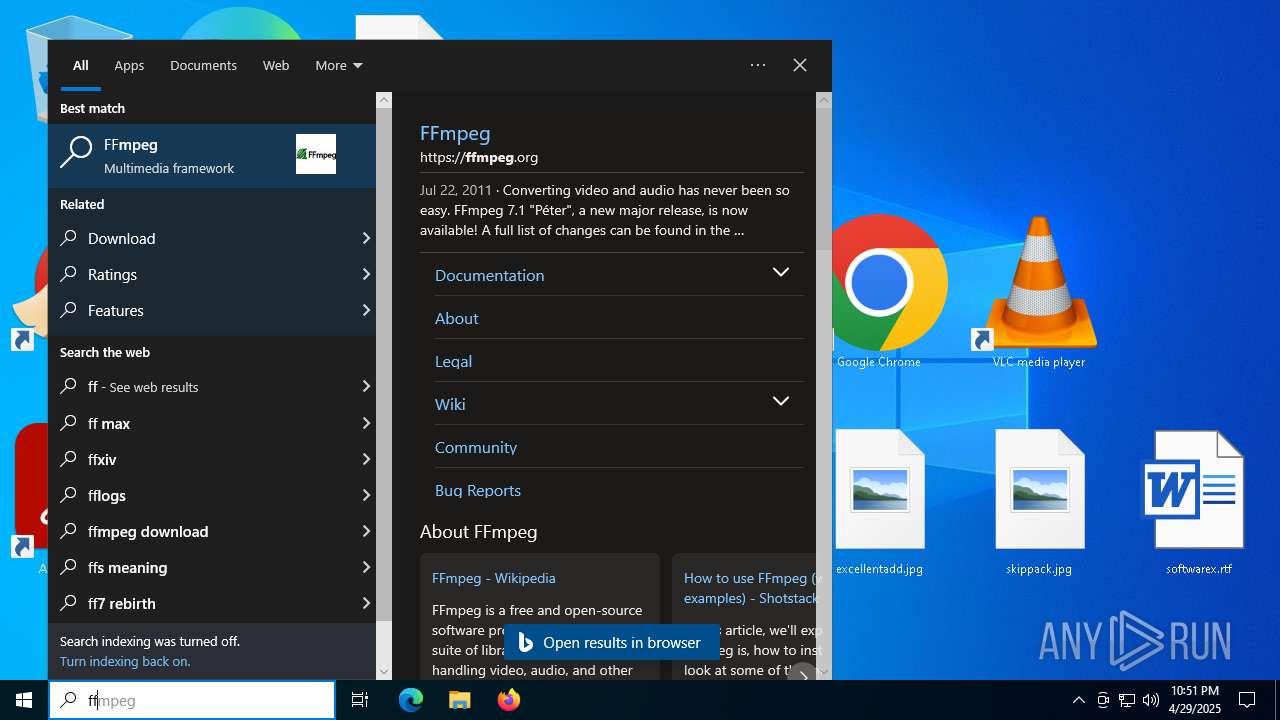The image size is (1280, 720).
Task: Launch Firefox from taskbar
Action: click(x=509, y=700)
